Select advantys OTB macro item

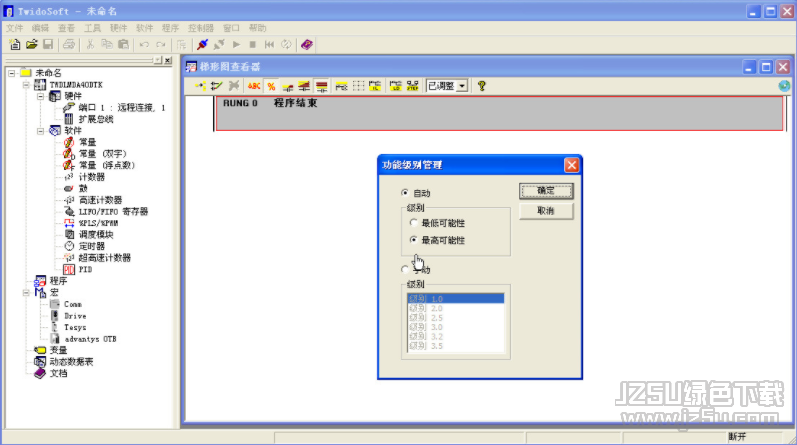[x=90, y=339]
